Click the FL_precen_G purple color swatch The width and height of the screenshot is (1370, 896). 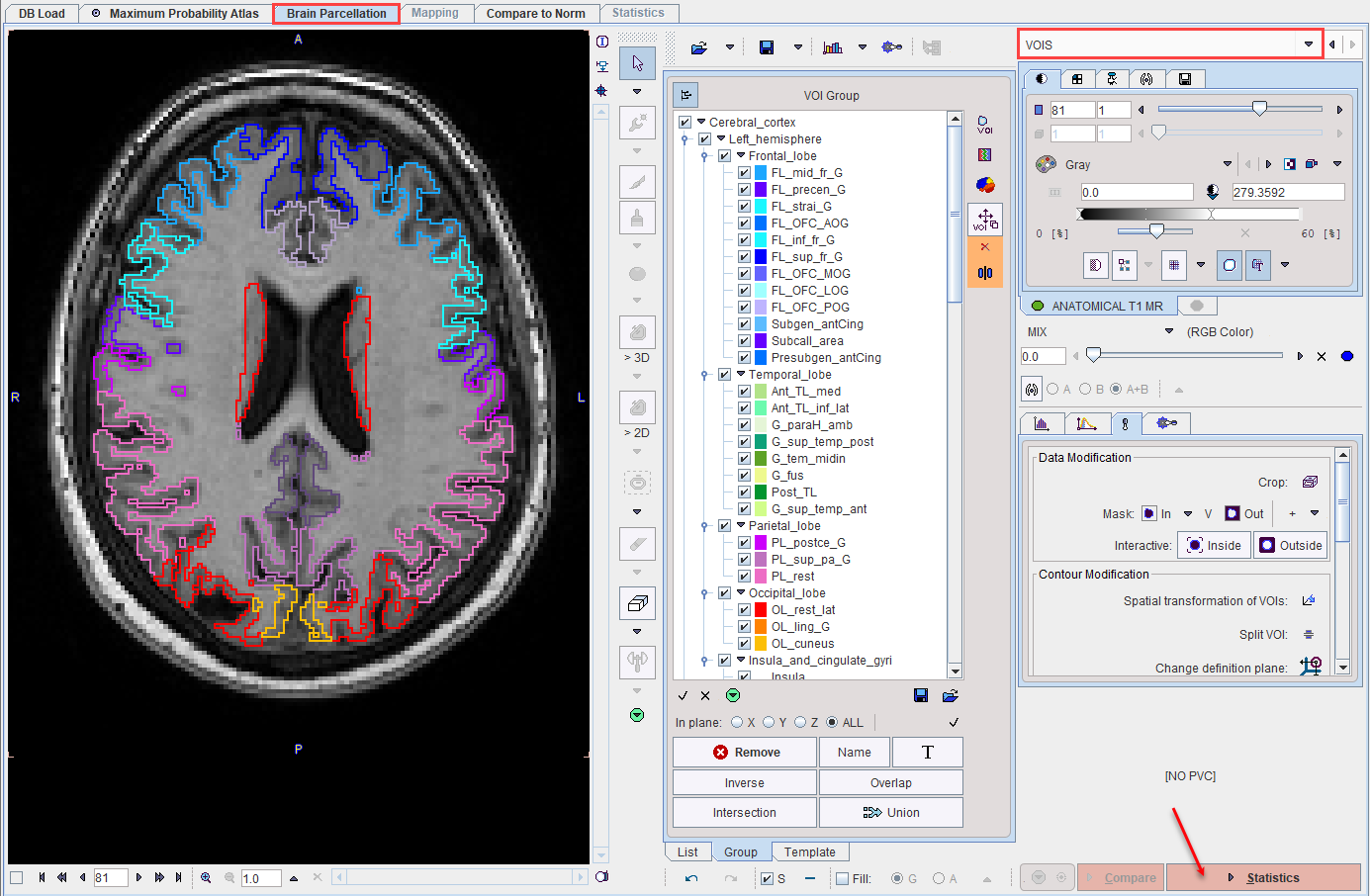[761, 189]
